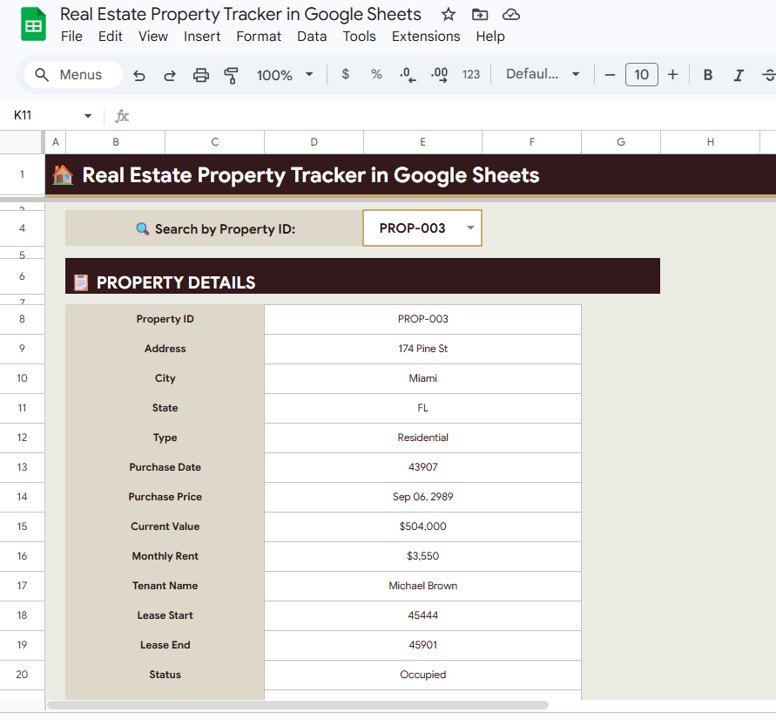Click the font size field showing 10
The width and height of the screenshot is (776, 720).
click(641, 75)
